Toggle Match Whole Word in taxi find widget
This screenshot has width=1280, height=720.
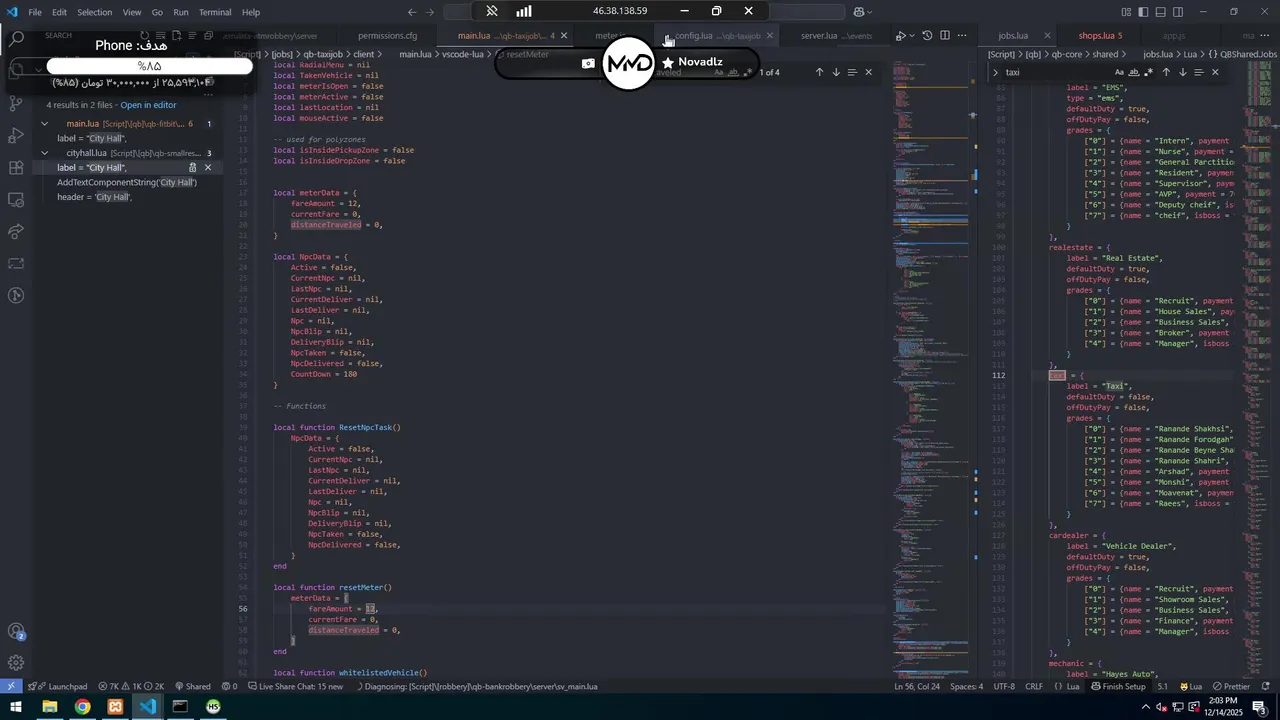[1133, 72]
